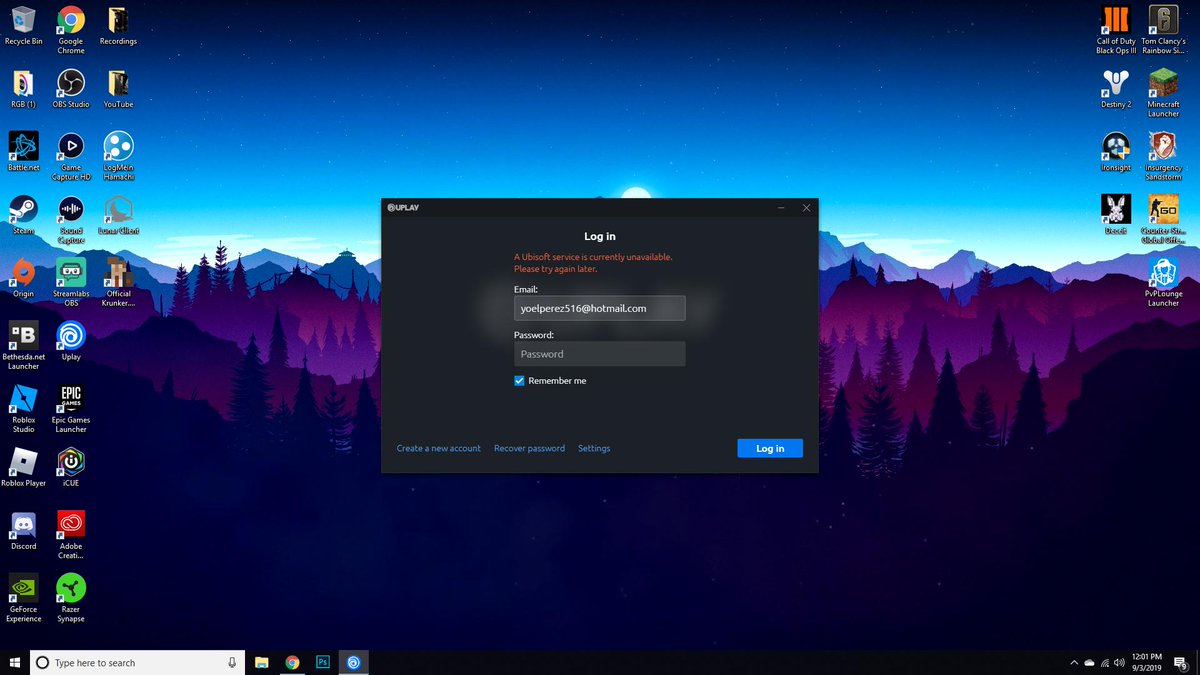1200x675 pixels.
Task: Launch Tom Clancy's Rainbow Six shortcut
Action: [x=1163, y=30]
